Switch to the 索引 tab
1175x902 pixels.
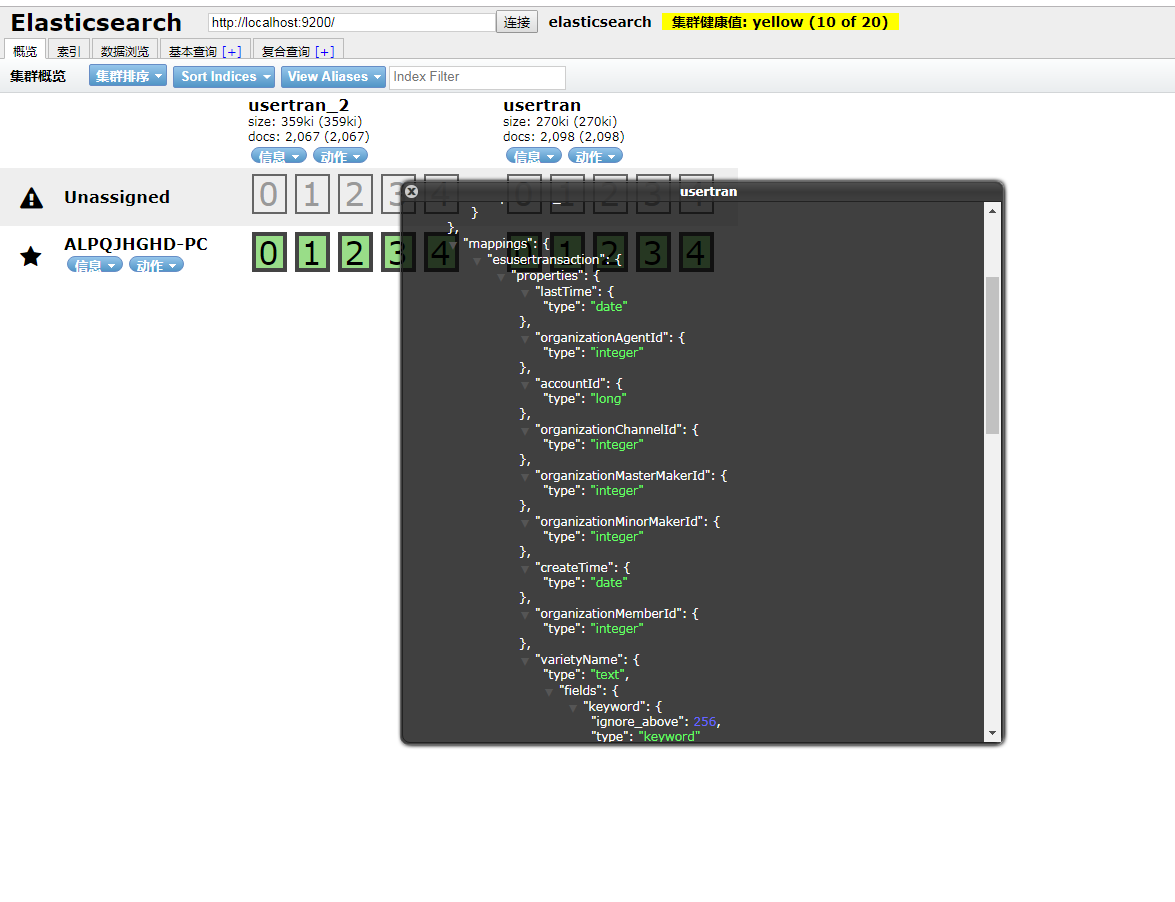point(68,50)
